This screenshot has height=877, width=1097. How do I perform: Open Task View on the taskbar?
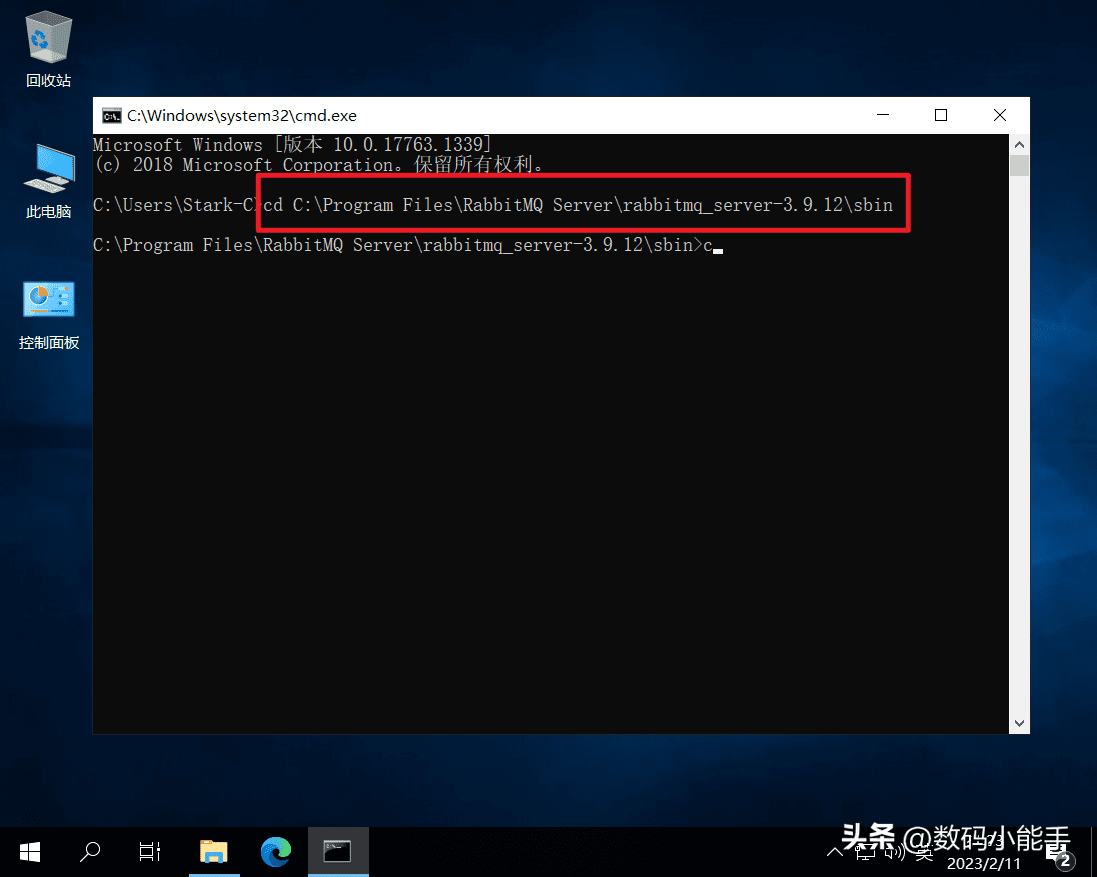[x=150, y=852]
